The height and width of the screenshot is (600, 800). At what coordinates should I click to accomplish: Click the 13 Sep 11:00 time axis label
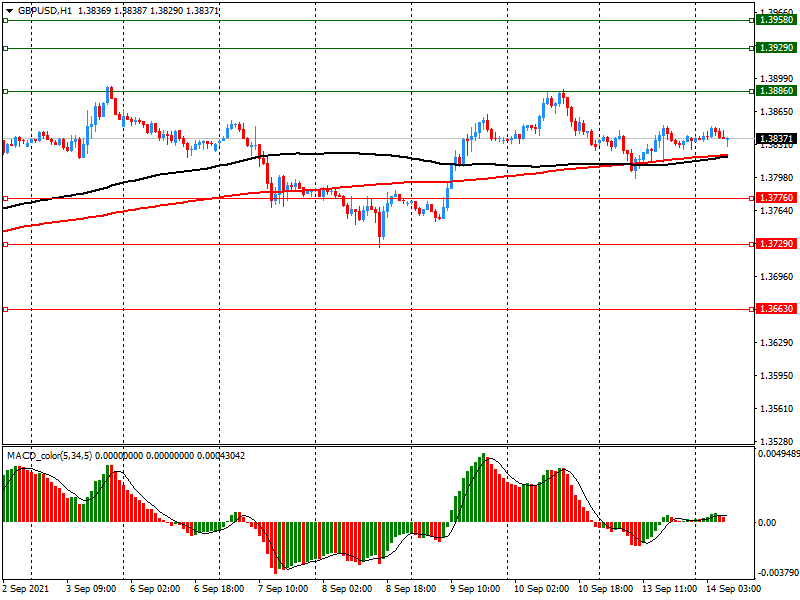coord(669,589)
